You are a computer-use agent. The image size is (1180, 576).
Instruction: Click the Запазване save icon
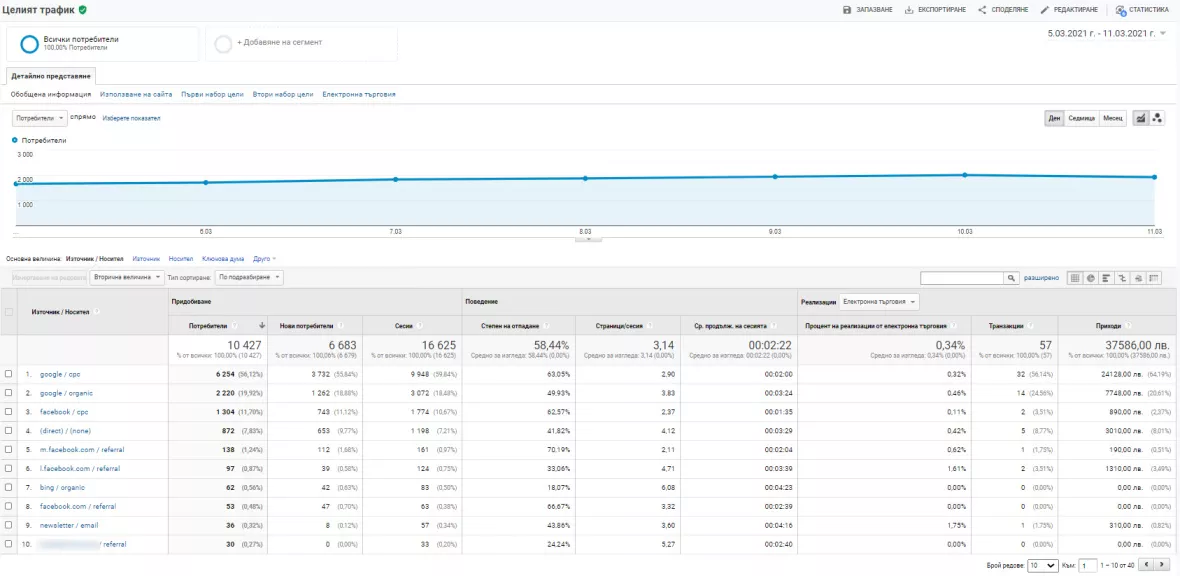[x=847, y=10]
